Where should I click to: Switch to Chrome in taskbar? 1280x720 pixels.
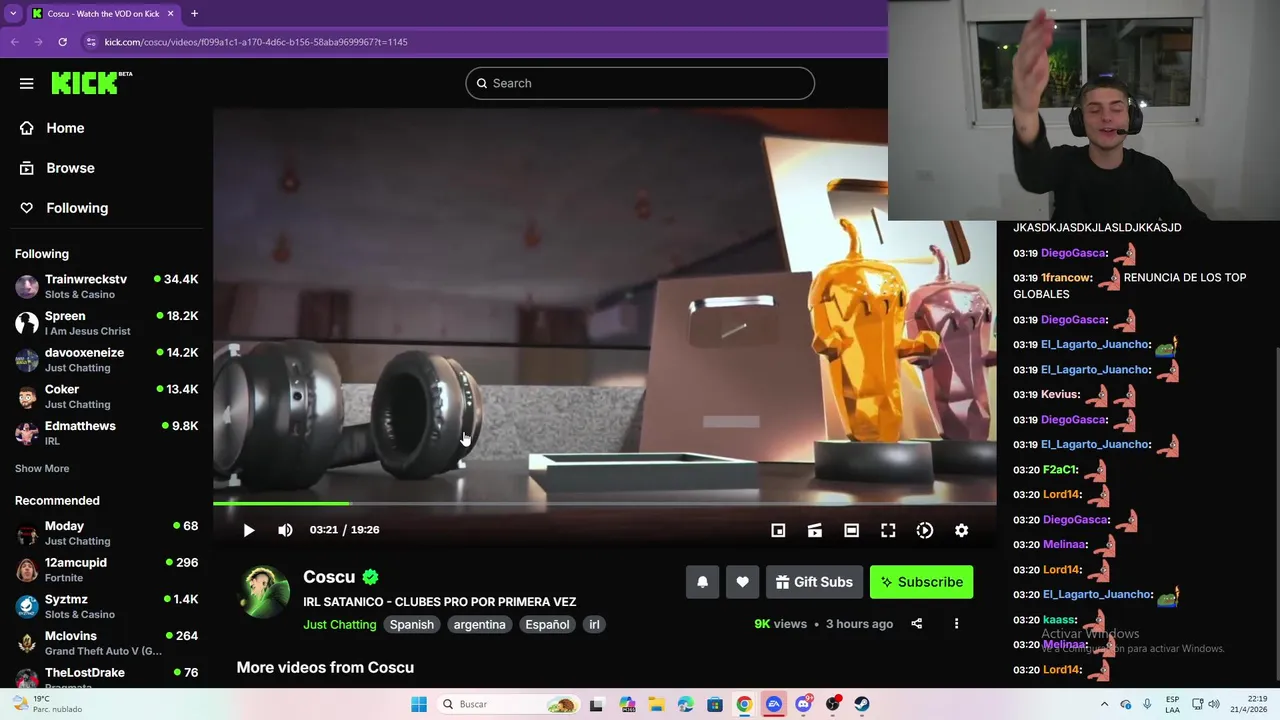pos(744,704)
